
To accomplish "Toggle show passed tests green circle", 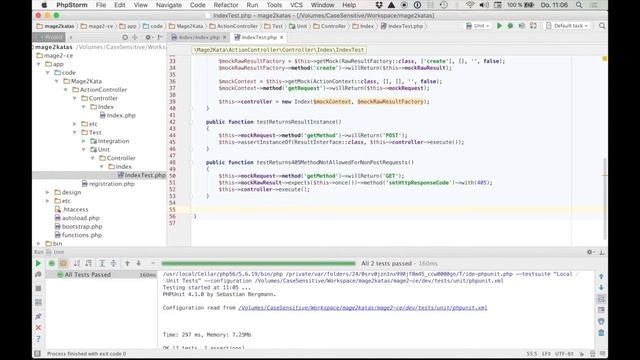I will pos(51,263).
